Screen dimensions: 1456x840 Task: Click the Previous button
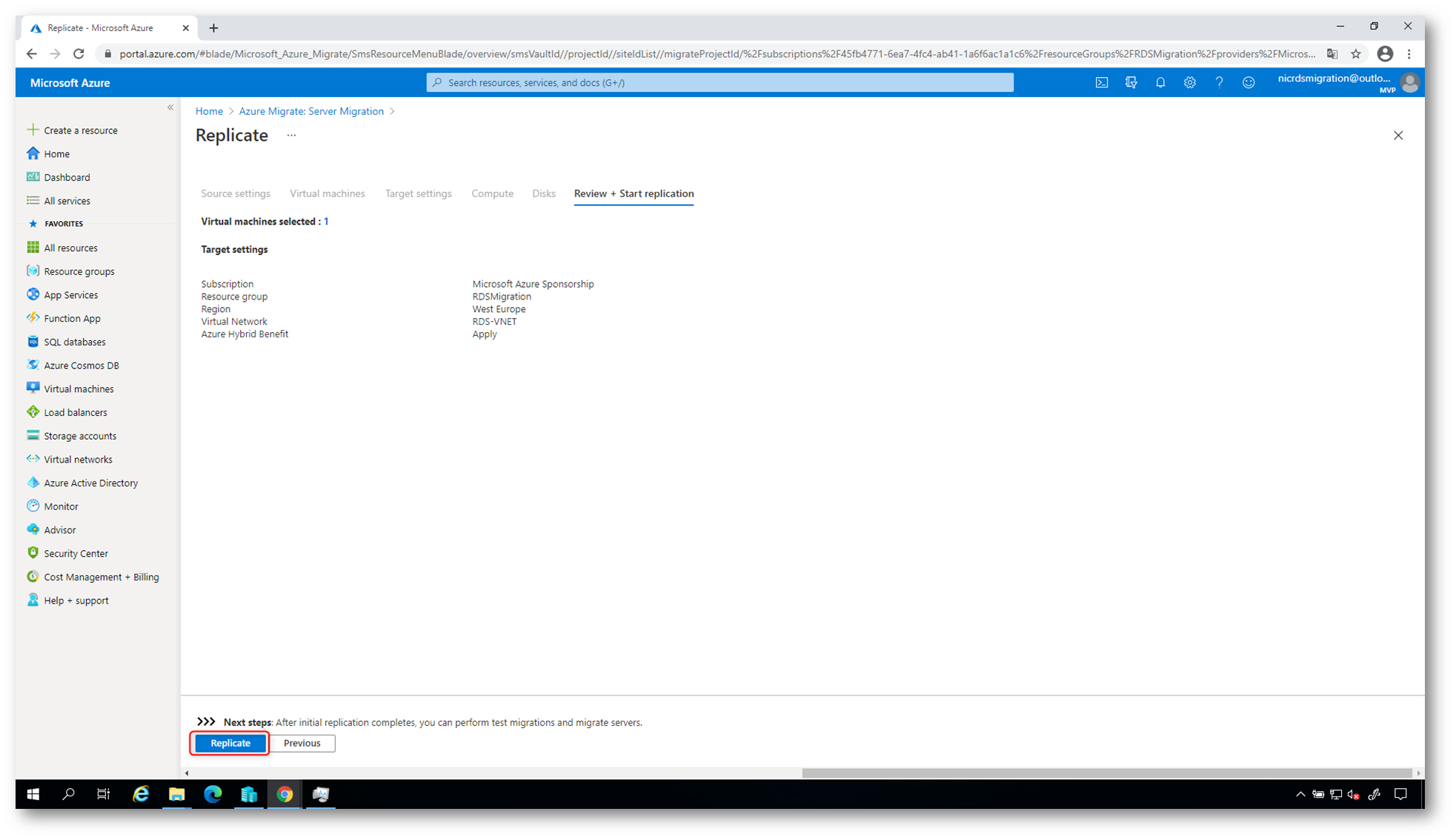click(302, 743)
